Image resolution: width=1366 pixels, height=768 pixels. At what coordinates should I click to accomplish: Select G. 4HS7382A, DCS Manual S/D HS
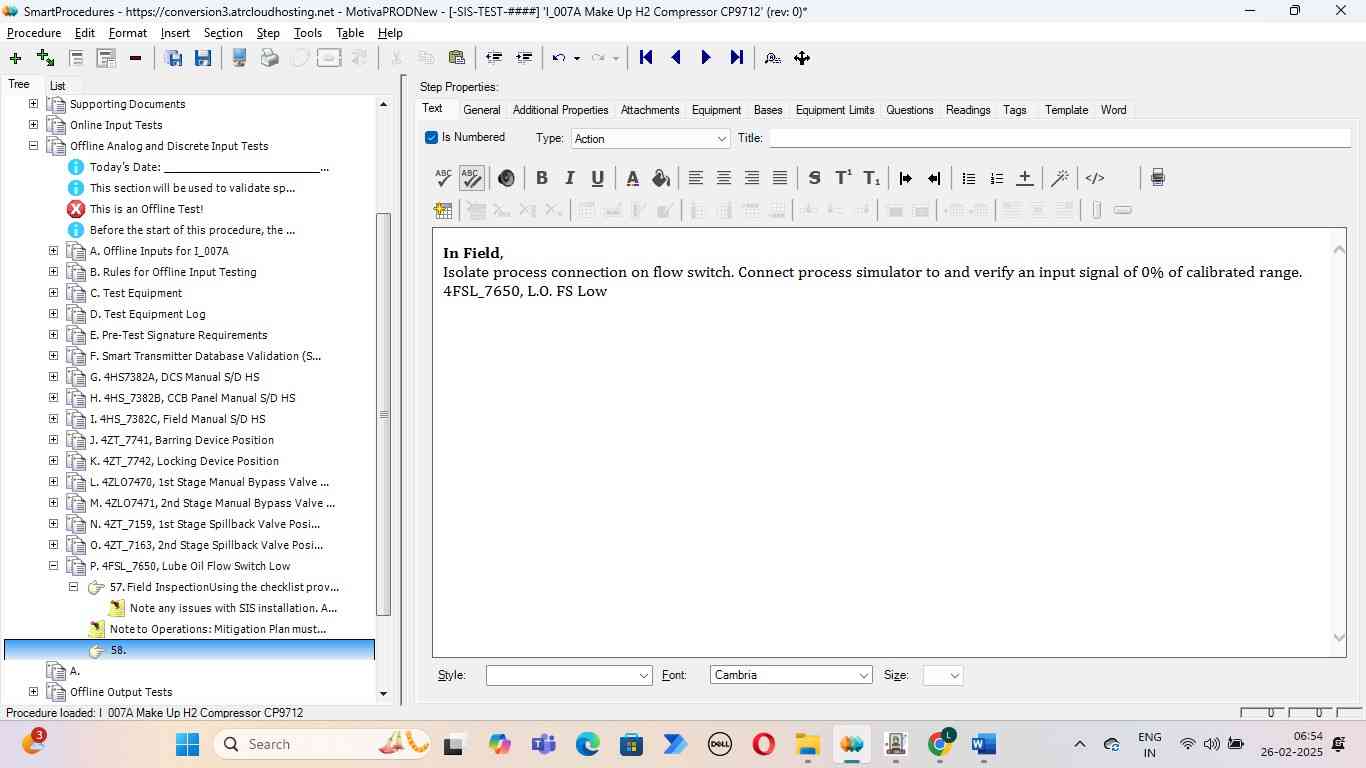click(x=174, y=377)
